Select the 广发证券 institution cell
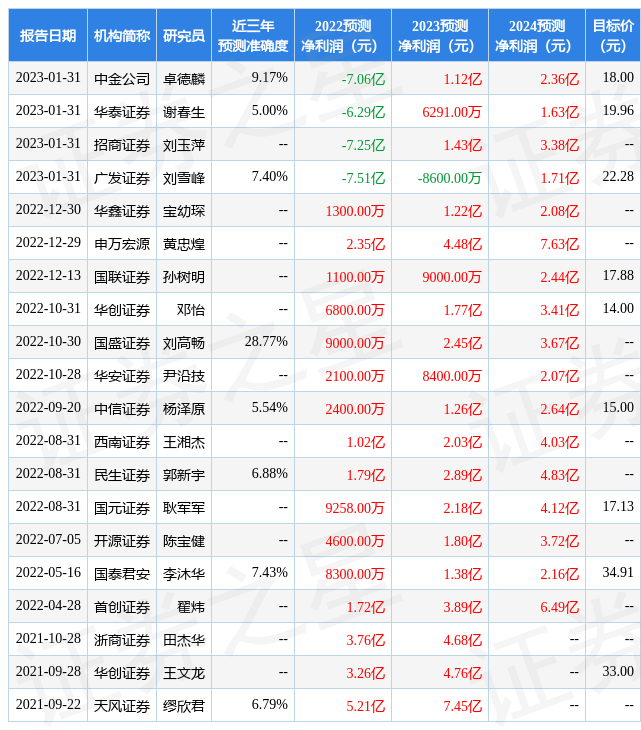This screenshot has width=641, height=730. point(122,178)
